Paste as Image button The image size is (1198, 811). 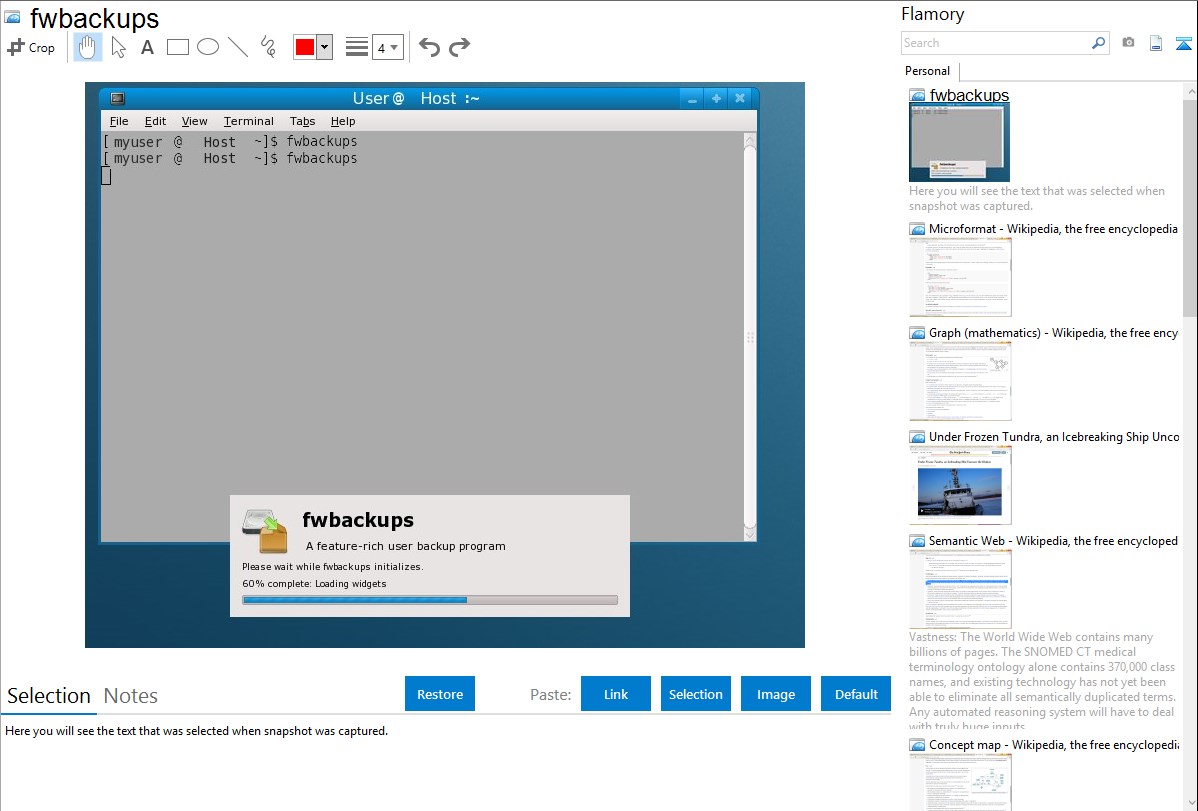click(x=775, y=694)
